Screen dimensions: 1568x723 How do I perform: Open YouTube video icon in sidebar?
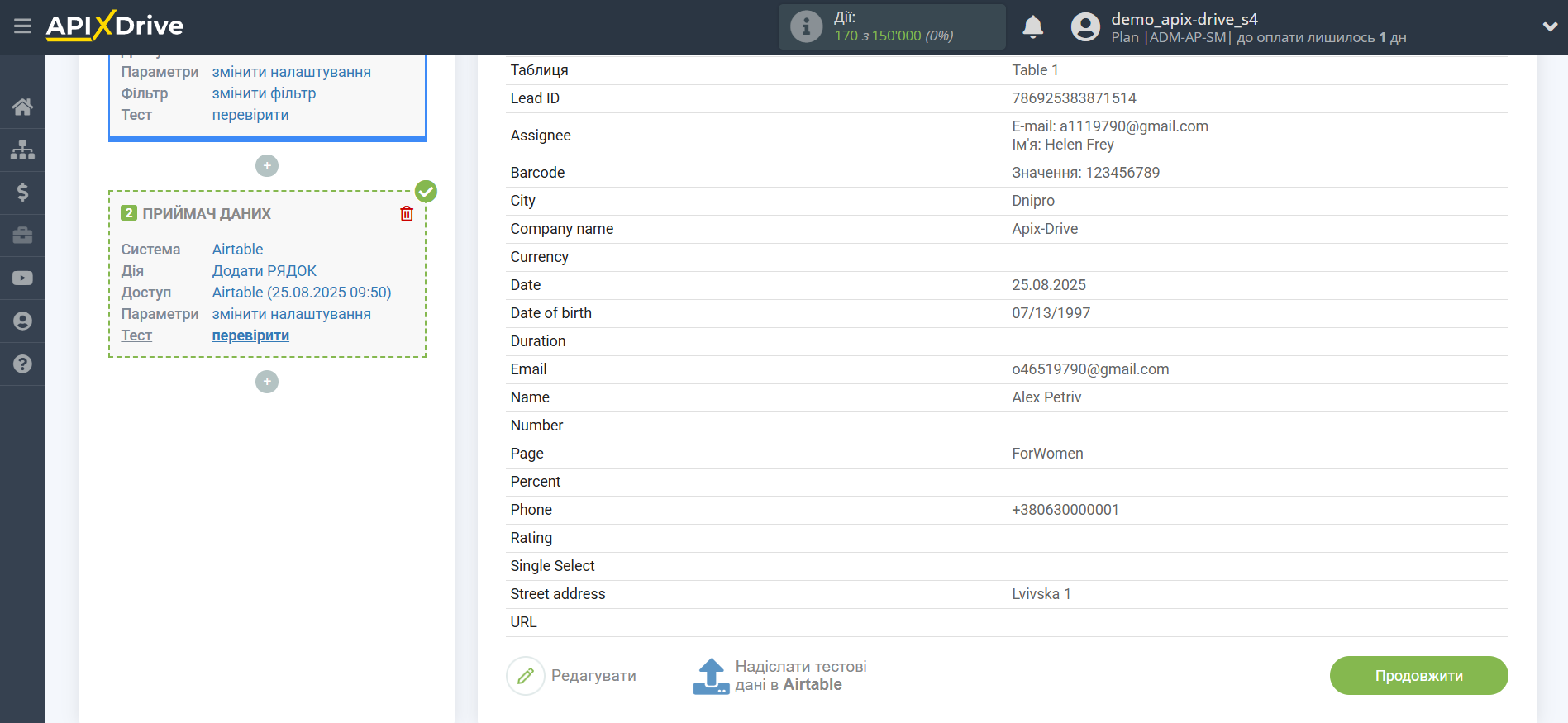pos(22,278)
